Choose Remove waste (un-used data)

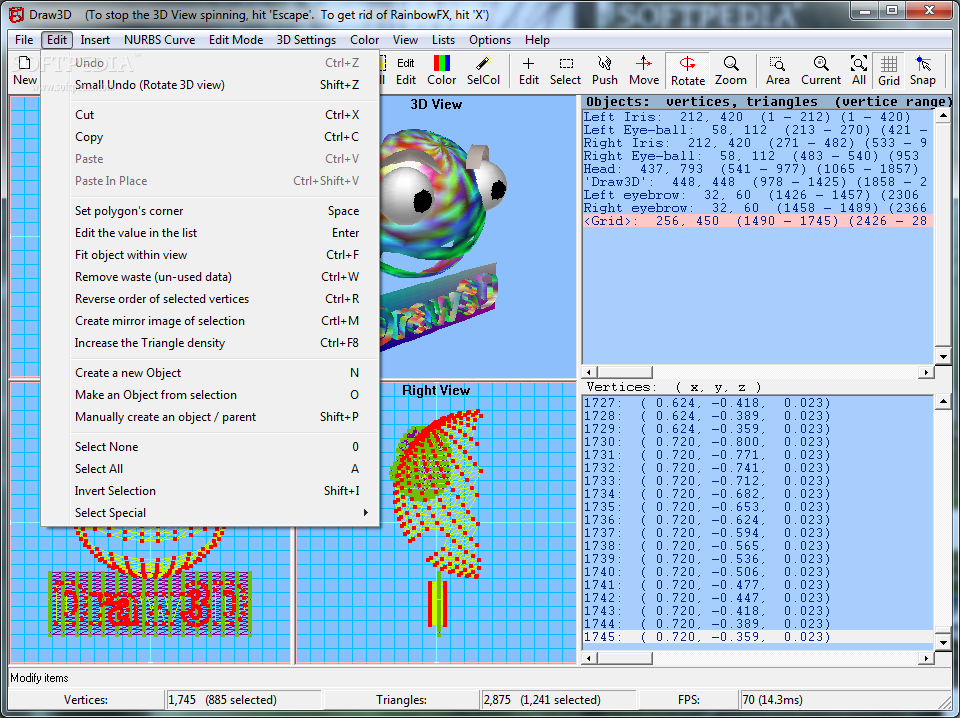(210, 277)
